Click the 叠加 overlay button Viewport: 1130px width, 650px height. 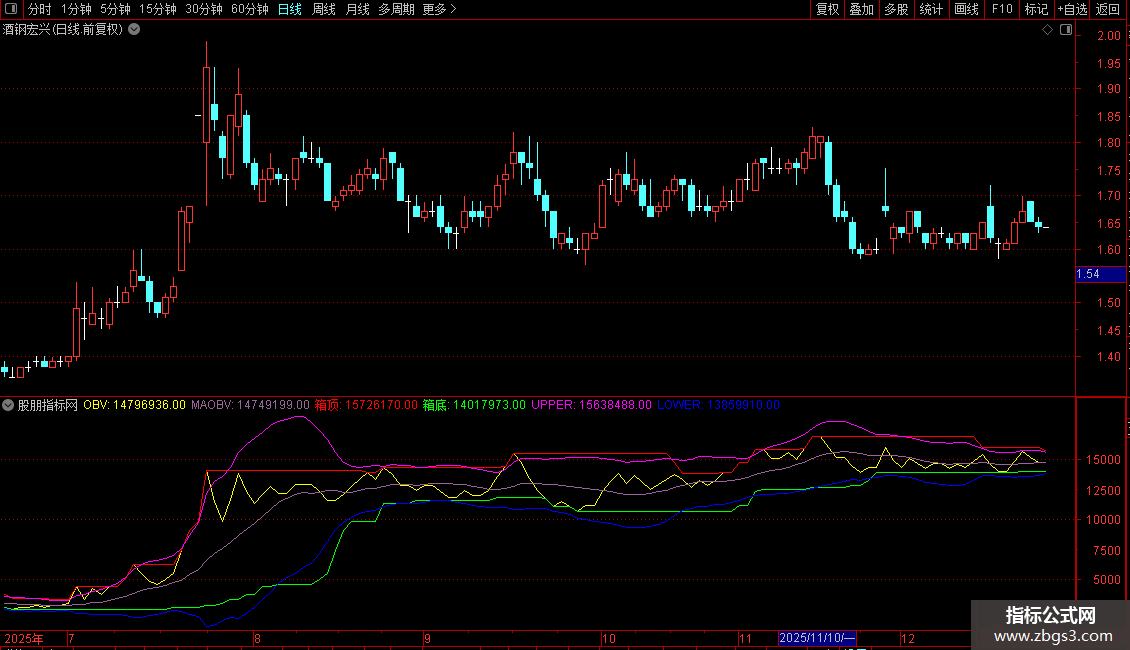coord(861,10)
